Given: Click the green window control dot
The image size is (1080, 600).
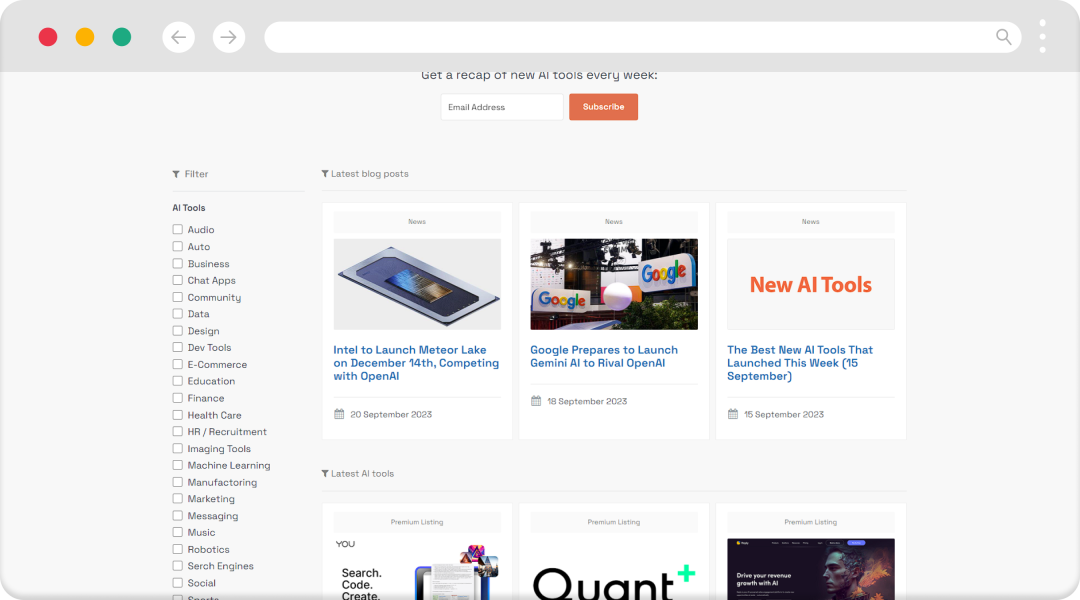Looking at the screenshot, I should pyautogui.click(x=122, y=37).
